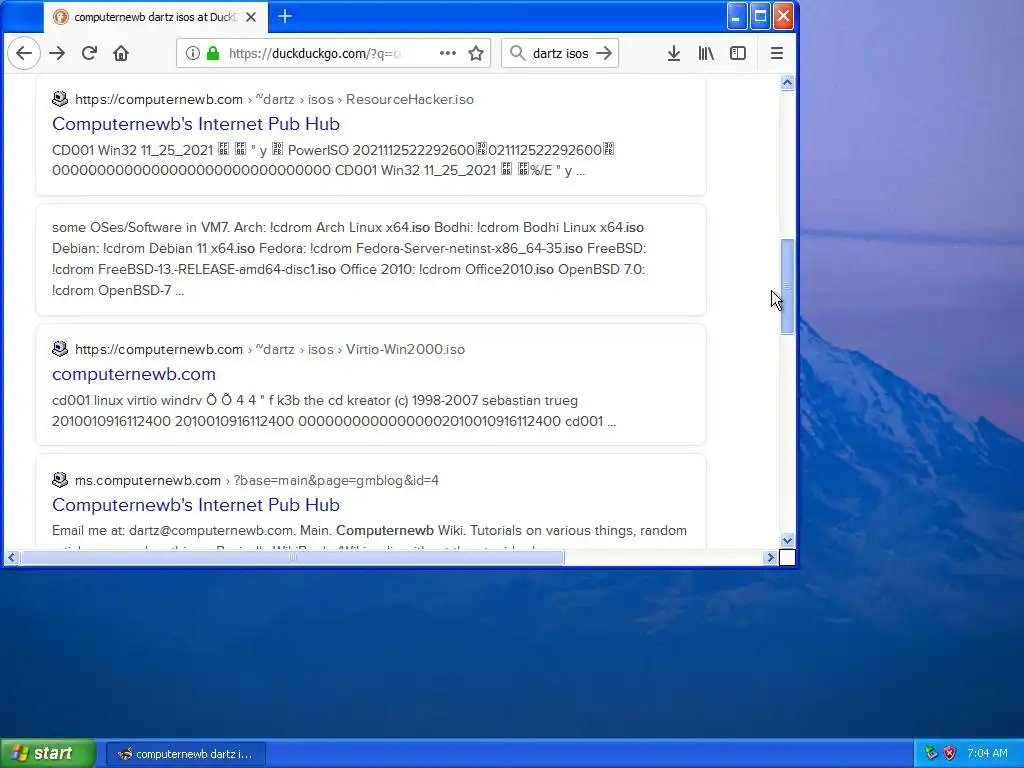Click the computernewb dartz taskbar button
The height and width of the screenshot is (768, 1024).
click(185, 754)
